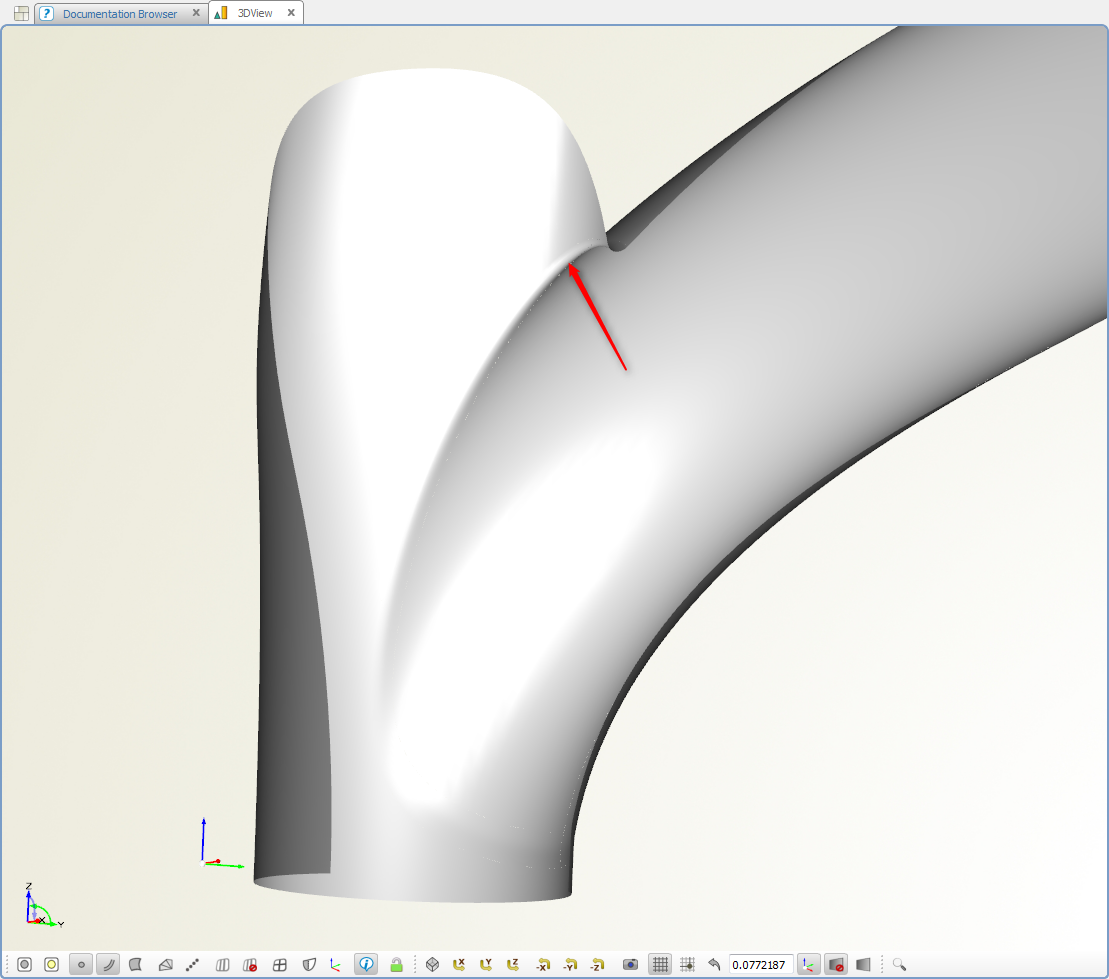The width and height of the screenshot is (1109, 979).
Task: Toggle point display (small dot) button
Action: [81, 964]
